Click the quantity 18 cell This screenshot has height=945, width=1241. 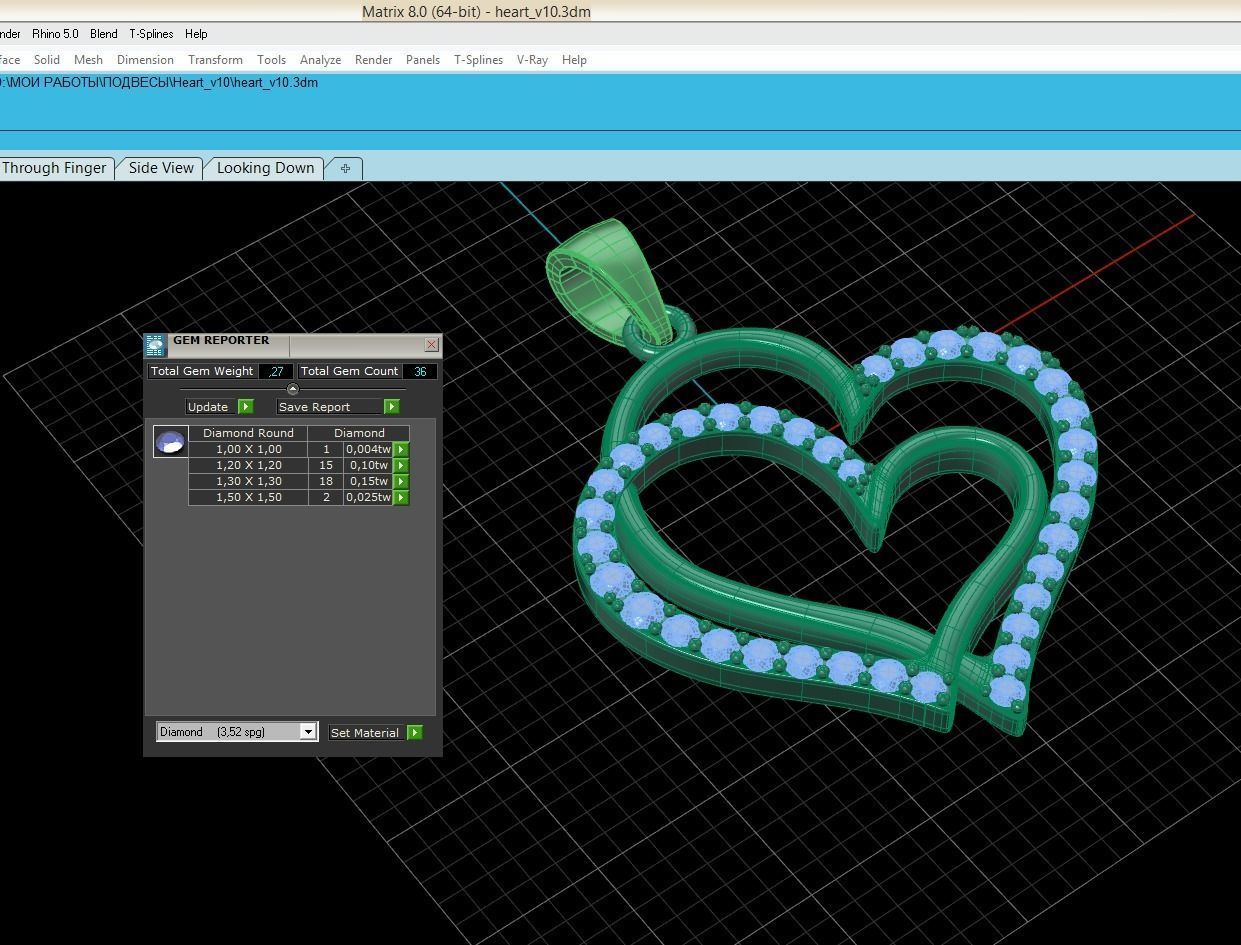[x=326, y=481]
